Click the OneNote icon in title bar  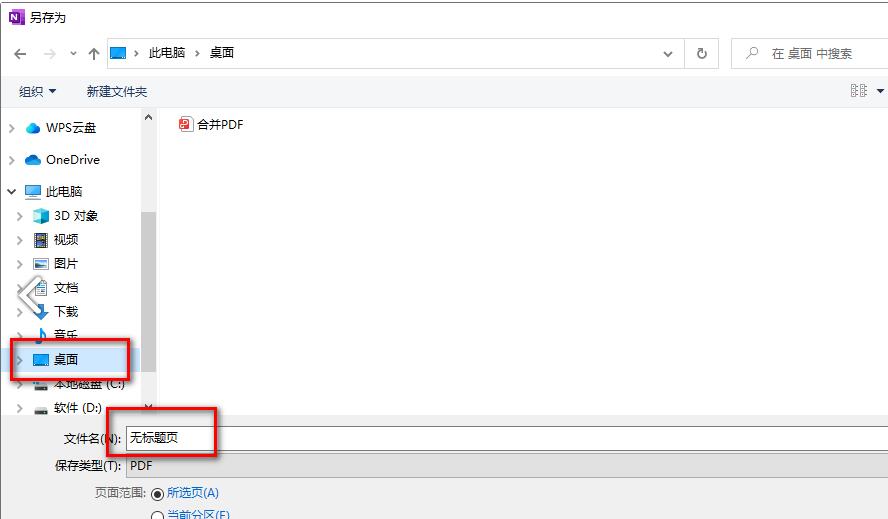click(x=16, y=18)
